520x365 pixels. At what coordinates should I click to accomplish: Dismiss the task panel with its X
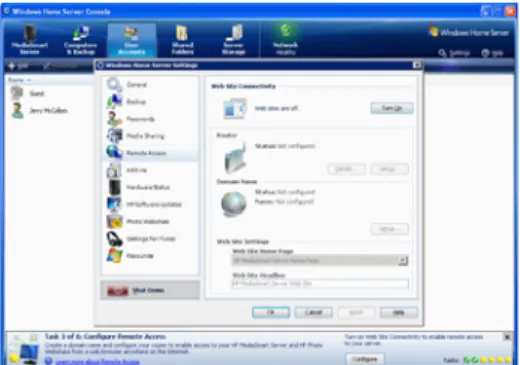pyautogui.click(x=507, y=337)
